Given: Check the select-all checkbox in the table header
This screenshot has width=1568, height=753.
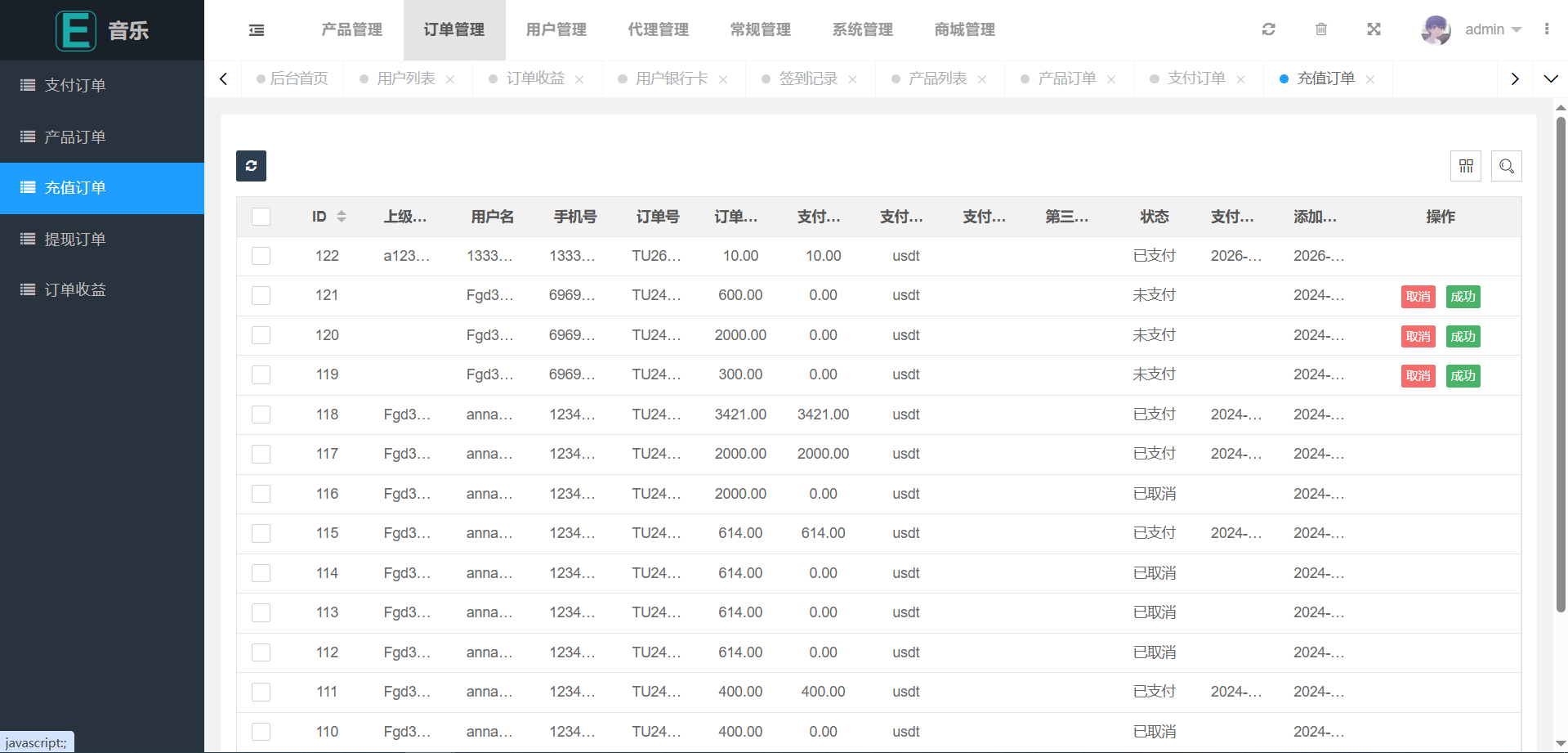Looking at the screenshot, I should pos(261,217).
